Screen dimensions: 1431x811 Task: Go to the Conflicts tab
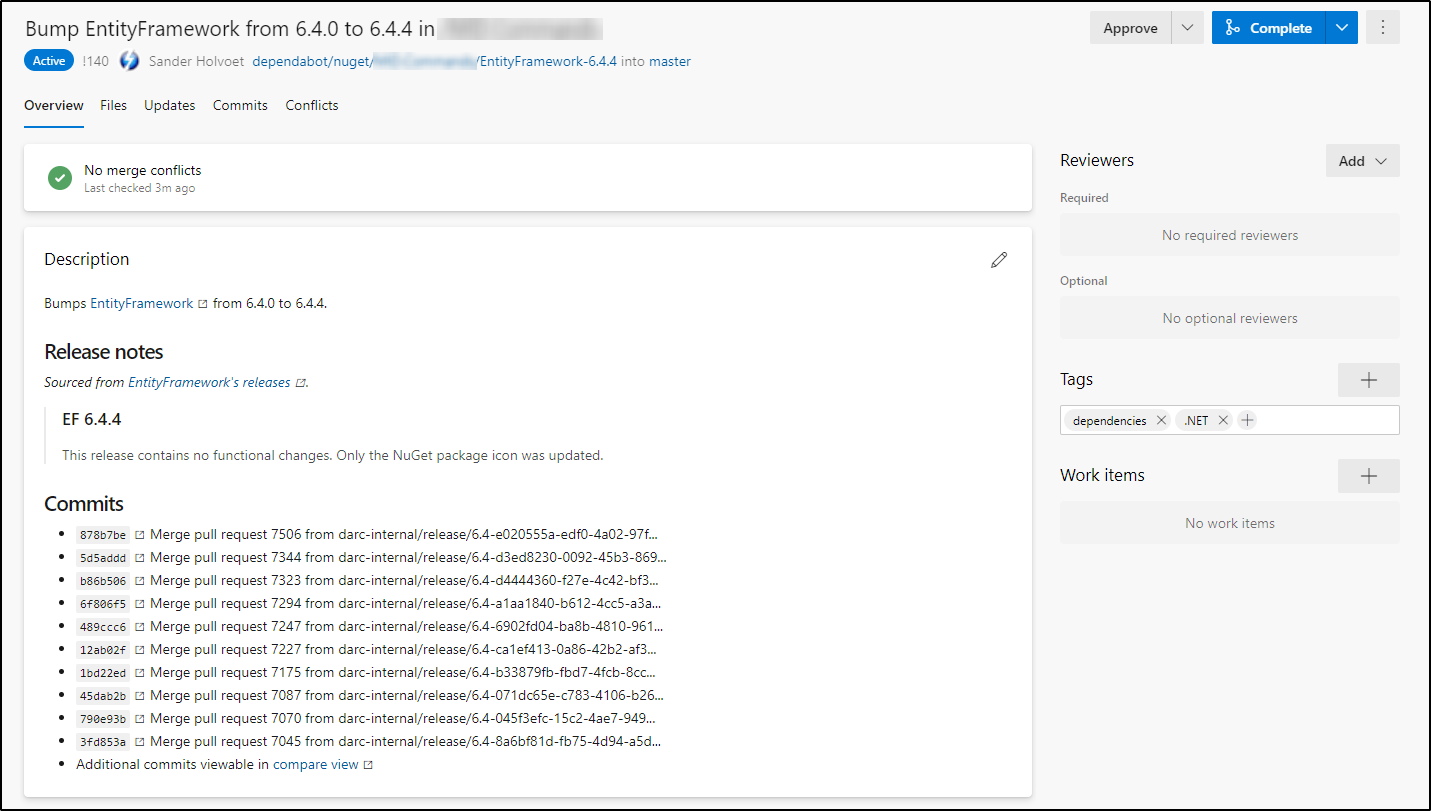[x=312, y=105]
